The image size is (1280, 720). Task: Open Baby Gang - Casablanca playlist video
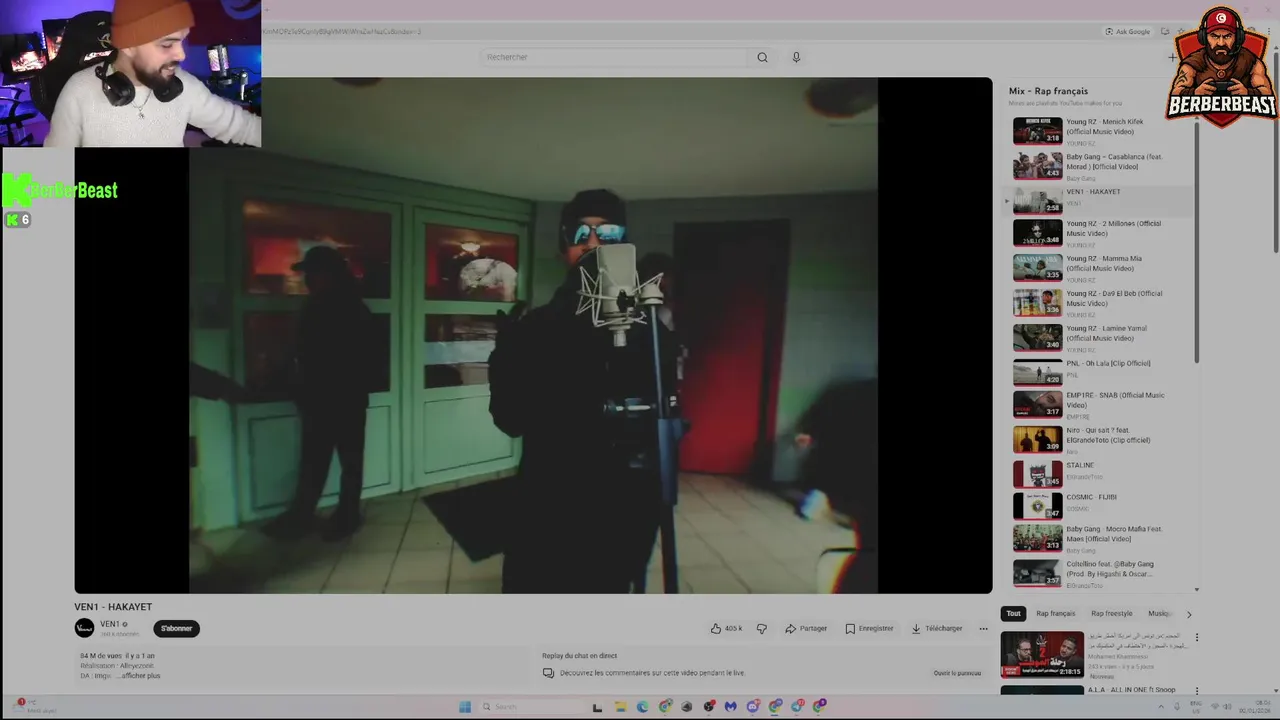(1100, 166)
